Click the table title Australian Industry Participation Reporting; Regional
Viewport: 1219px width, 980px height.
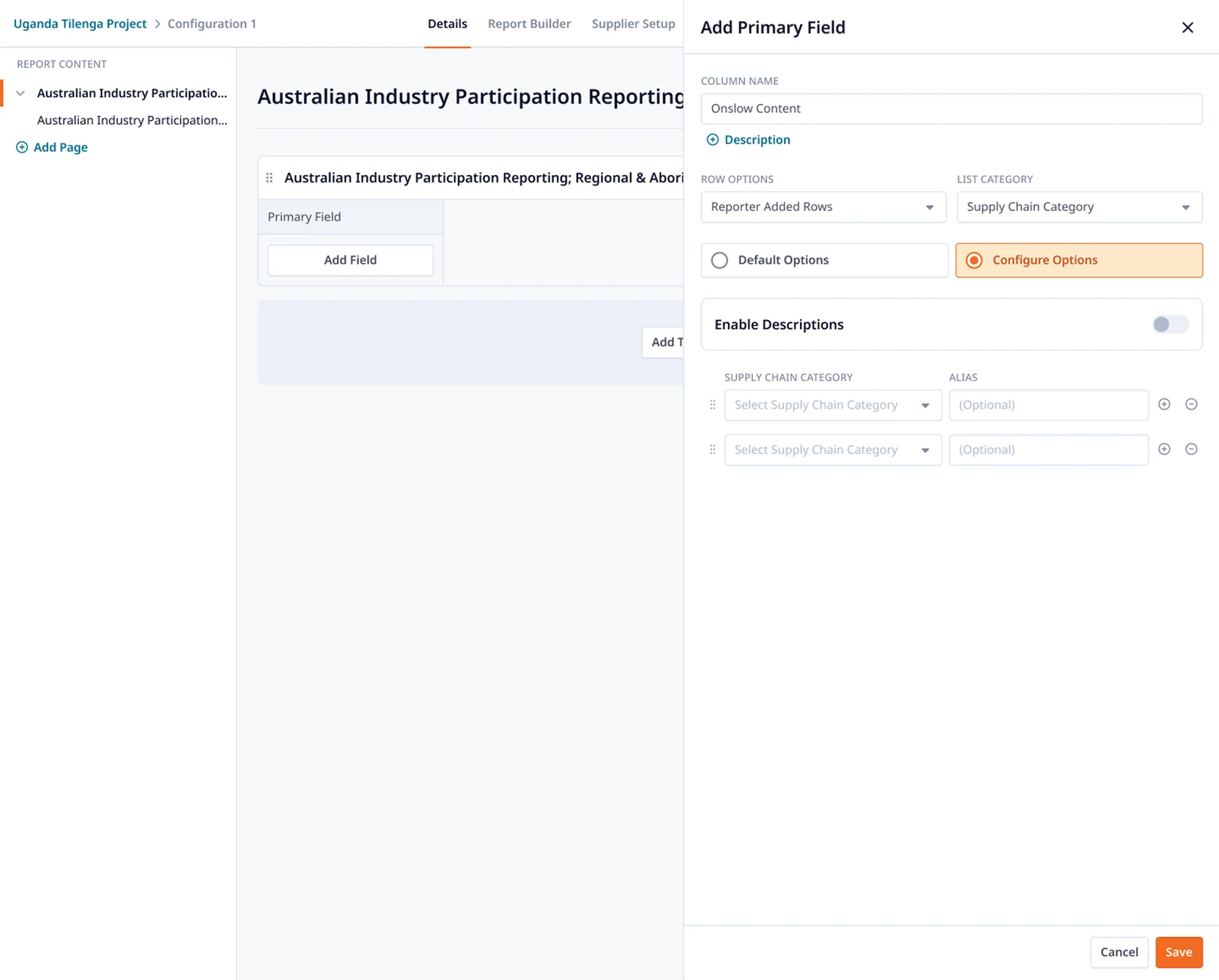[x=483, y=178]
